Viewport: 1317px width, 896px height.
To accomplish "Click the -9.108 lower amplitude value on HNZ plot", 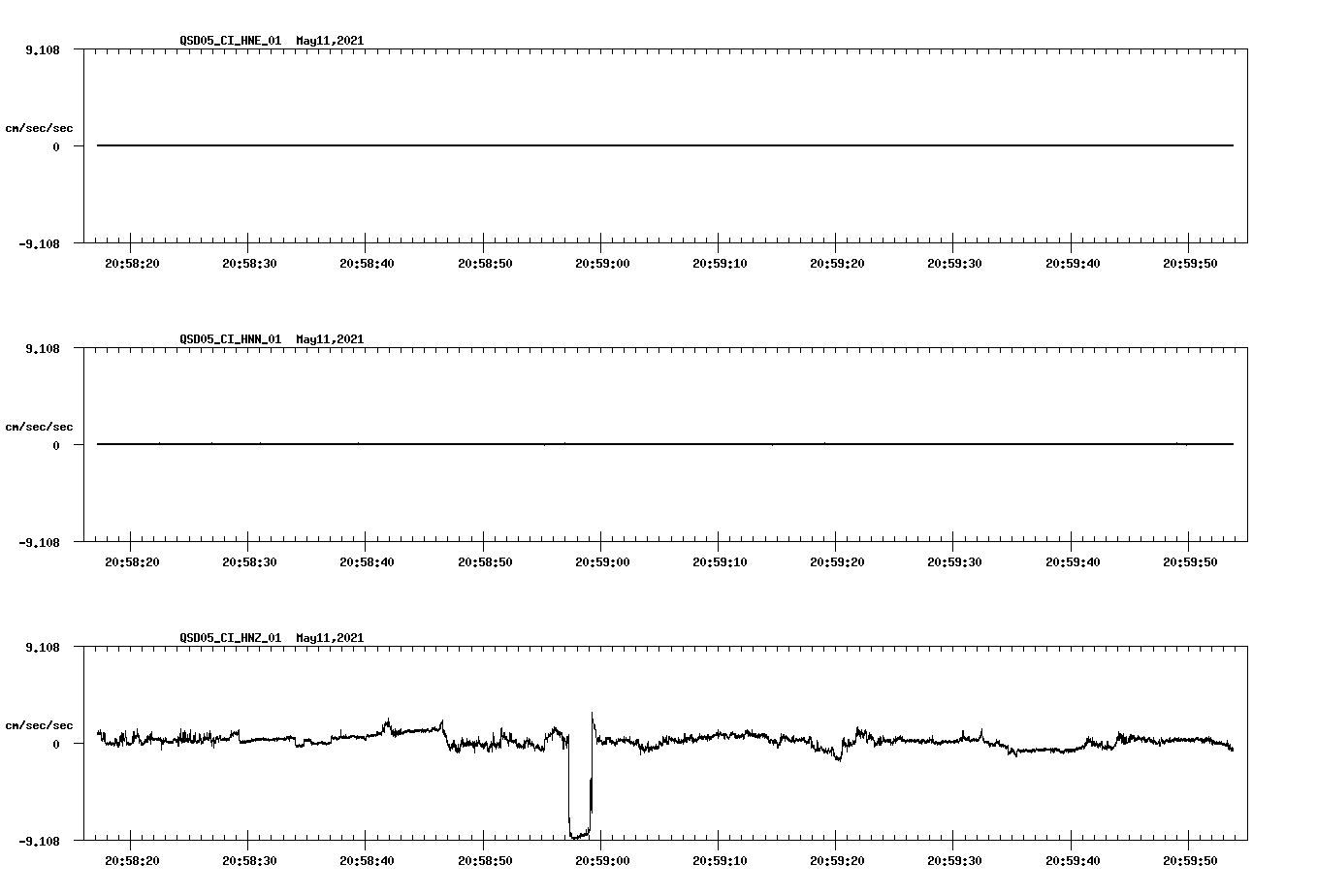I will click(39, 842).
